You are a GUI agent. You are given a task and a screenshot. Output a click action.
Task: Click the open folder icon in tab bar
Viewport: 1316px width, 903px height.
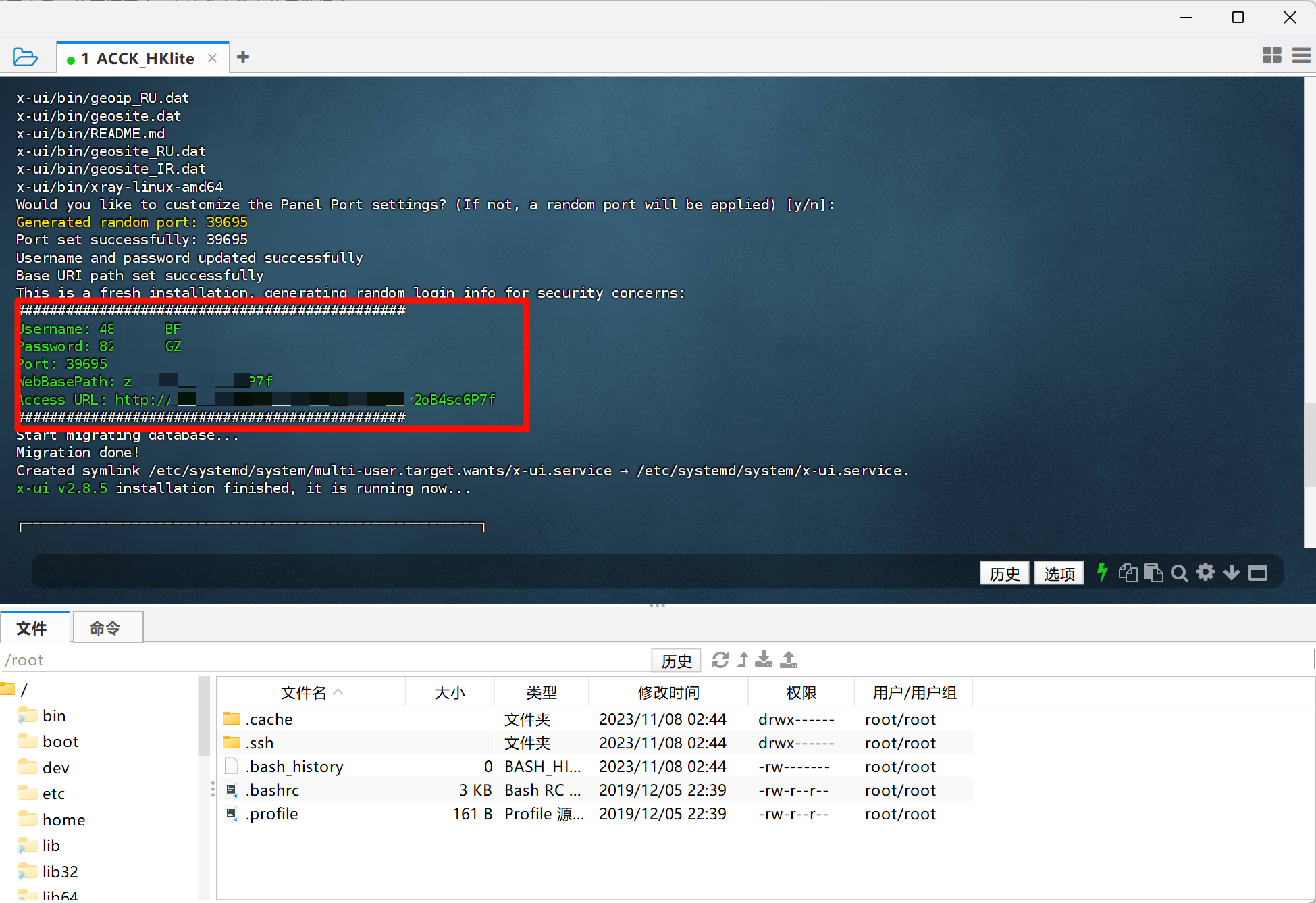[x=26, y=57]
